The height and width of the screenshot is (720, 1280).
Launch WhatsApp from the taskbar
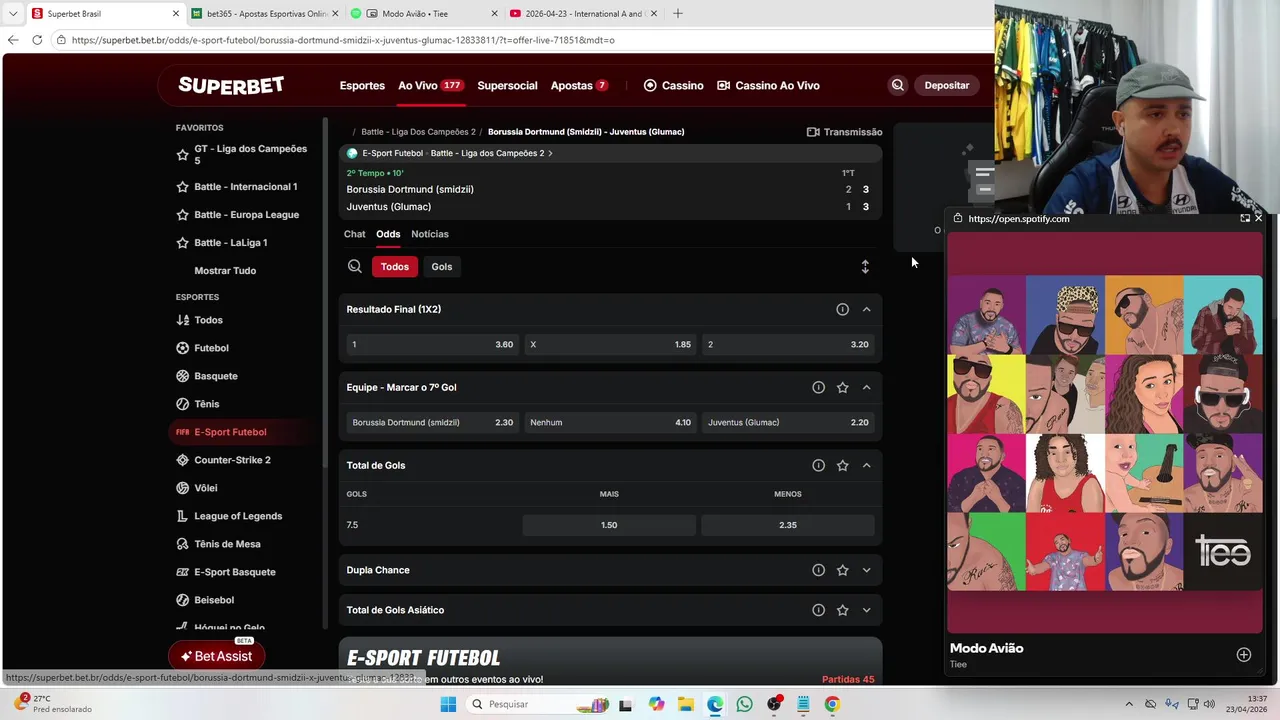744,704
